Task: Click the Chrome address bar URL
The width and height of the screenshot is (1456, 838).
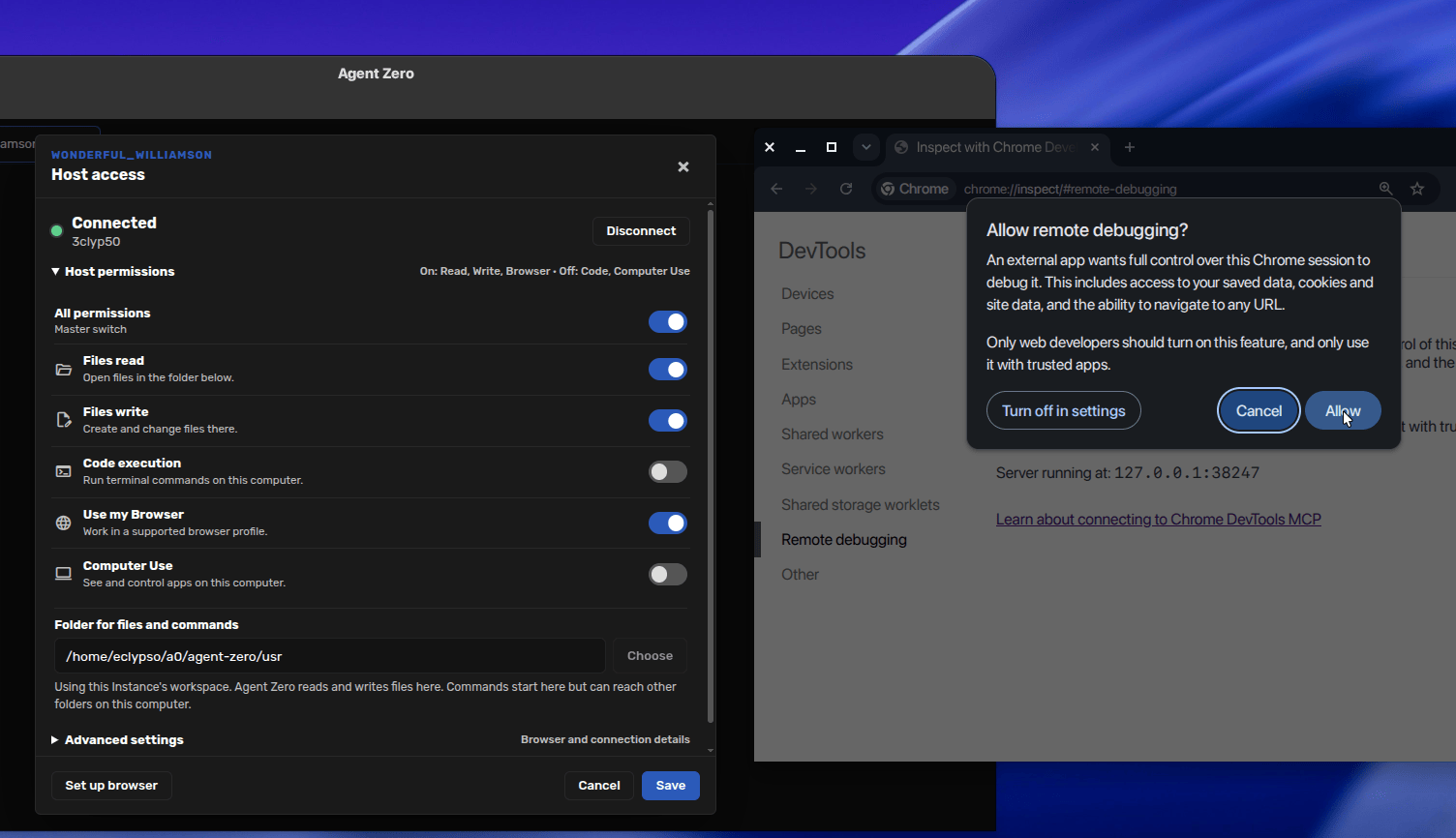Action: pos(1071,189)
